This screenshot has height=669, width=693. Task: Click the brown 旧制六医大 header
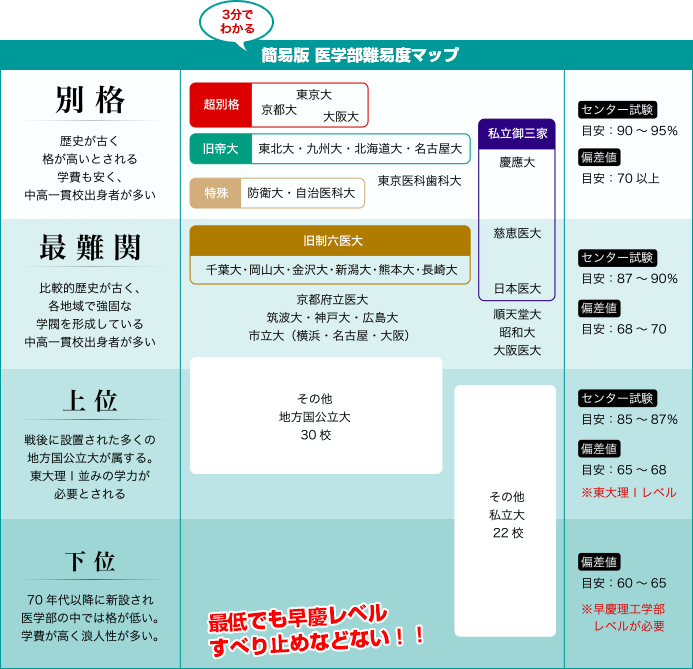click(330, 241)
